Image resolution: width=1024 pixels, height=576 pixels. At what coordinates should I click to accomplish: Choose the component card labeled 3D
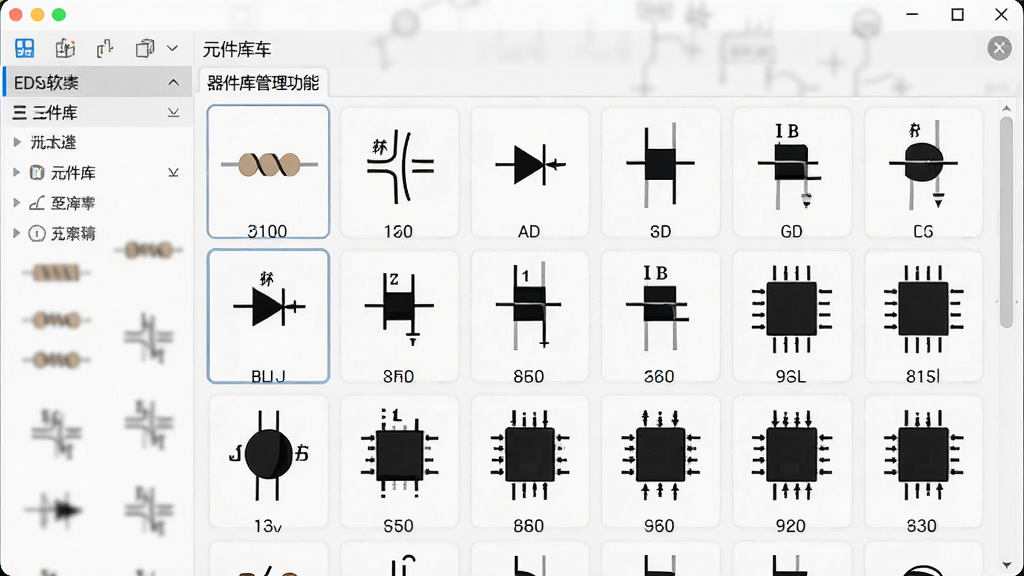tap(660, 172)
